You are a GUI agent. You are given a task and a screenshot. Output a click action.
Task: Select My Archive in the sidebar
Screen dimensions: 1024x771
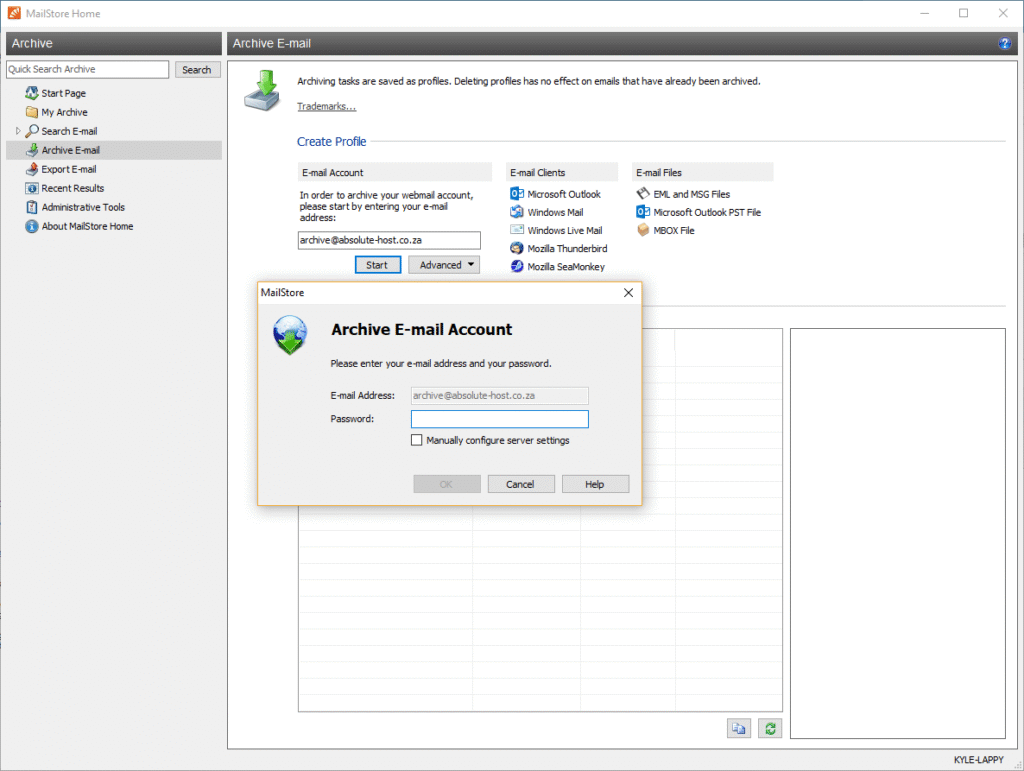coord(64,112)
